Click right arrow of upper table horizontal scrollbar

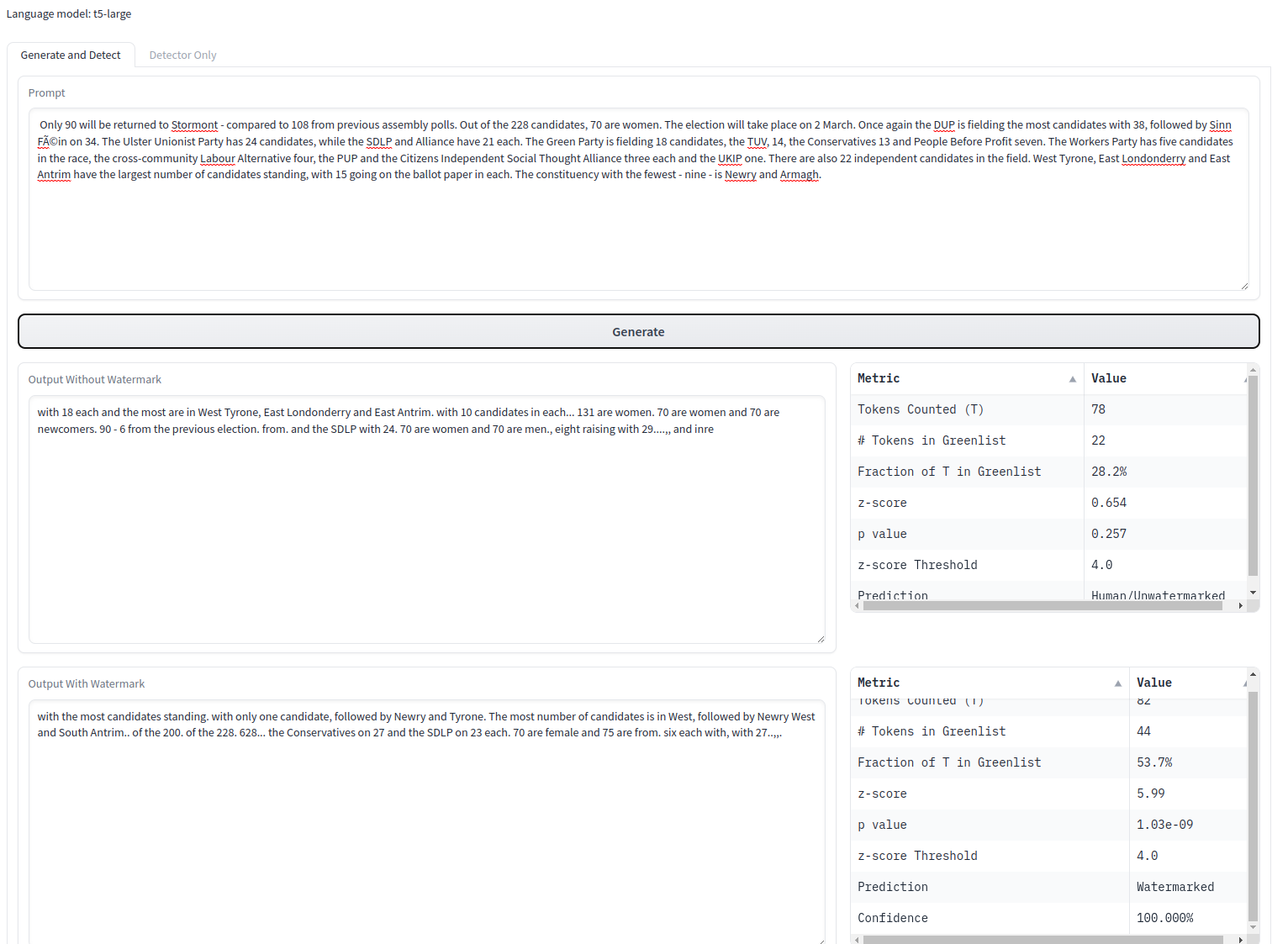tap(1241, 605)
